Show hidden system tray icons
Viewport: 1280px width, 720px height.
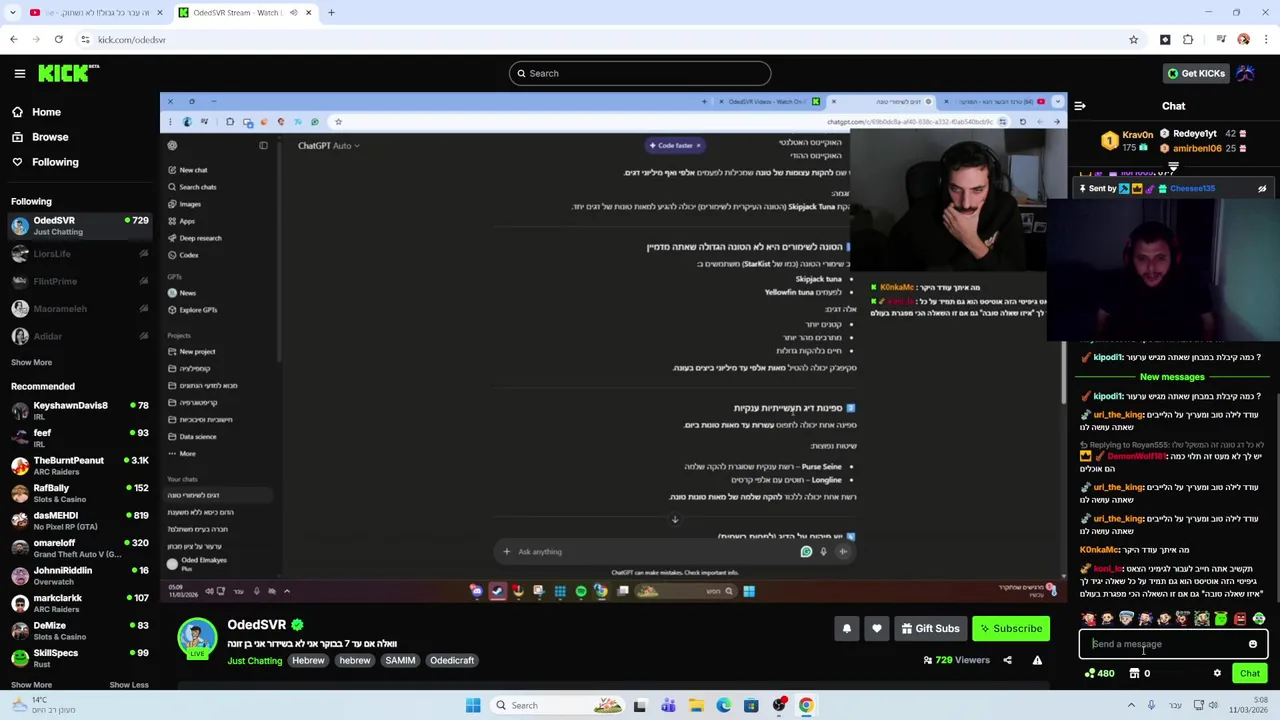point(1131,705)
